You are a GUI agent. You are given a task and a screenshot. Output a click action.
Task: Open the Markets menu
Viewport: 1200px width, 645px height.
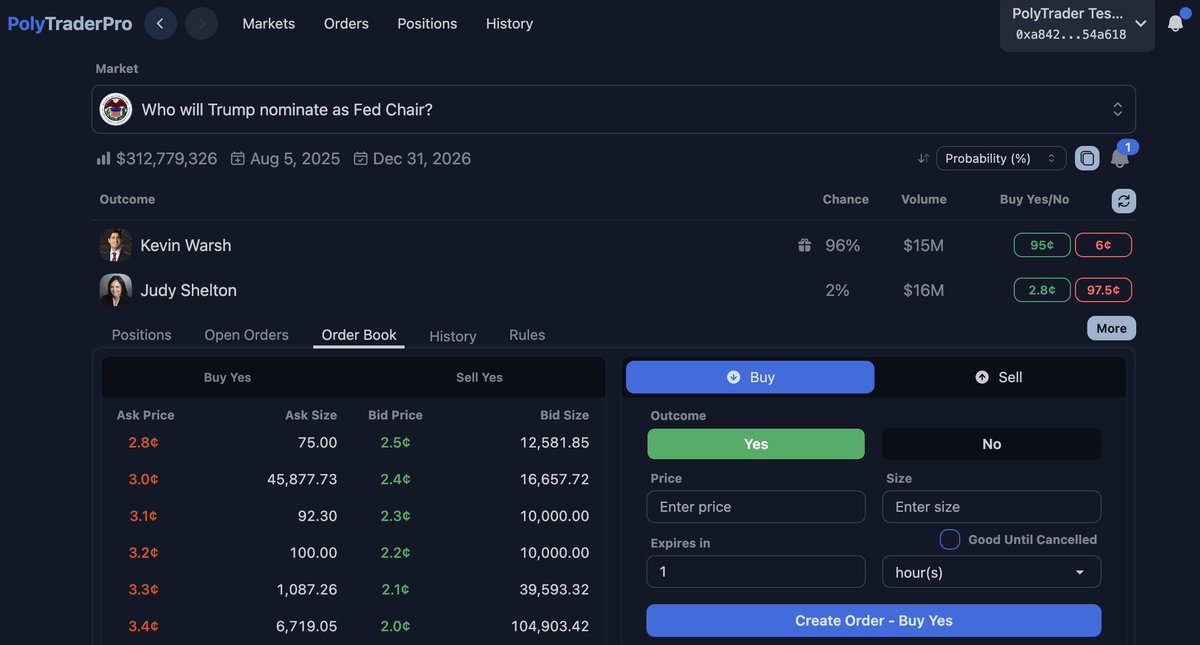[x=269, y=23]
